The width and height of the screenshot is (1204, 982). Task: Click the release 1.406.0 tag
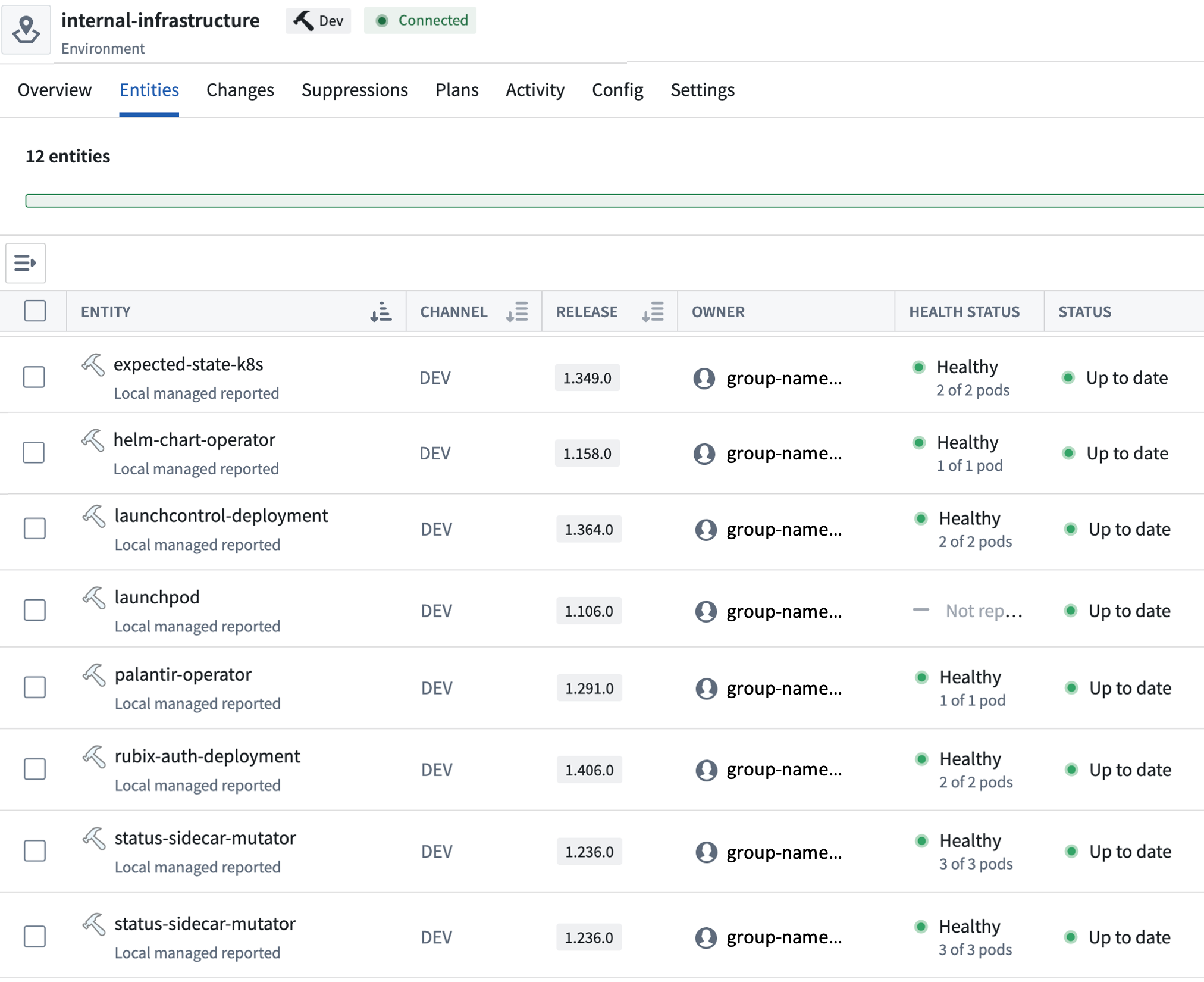[590, 770]
